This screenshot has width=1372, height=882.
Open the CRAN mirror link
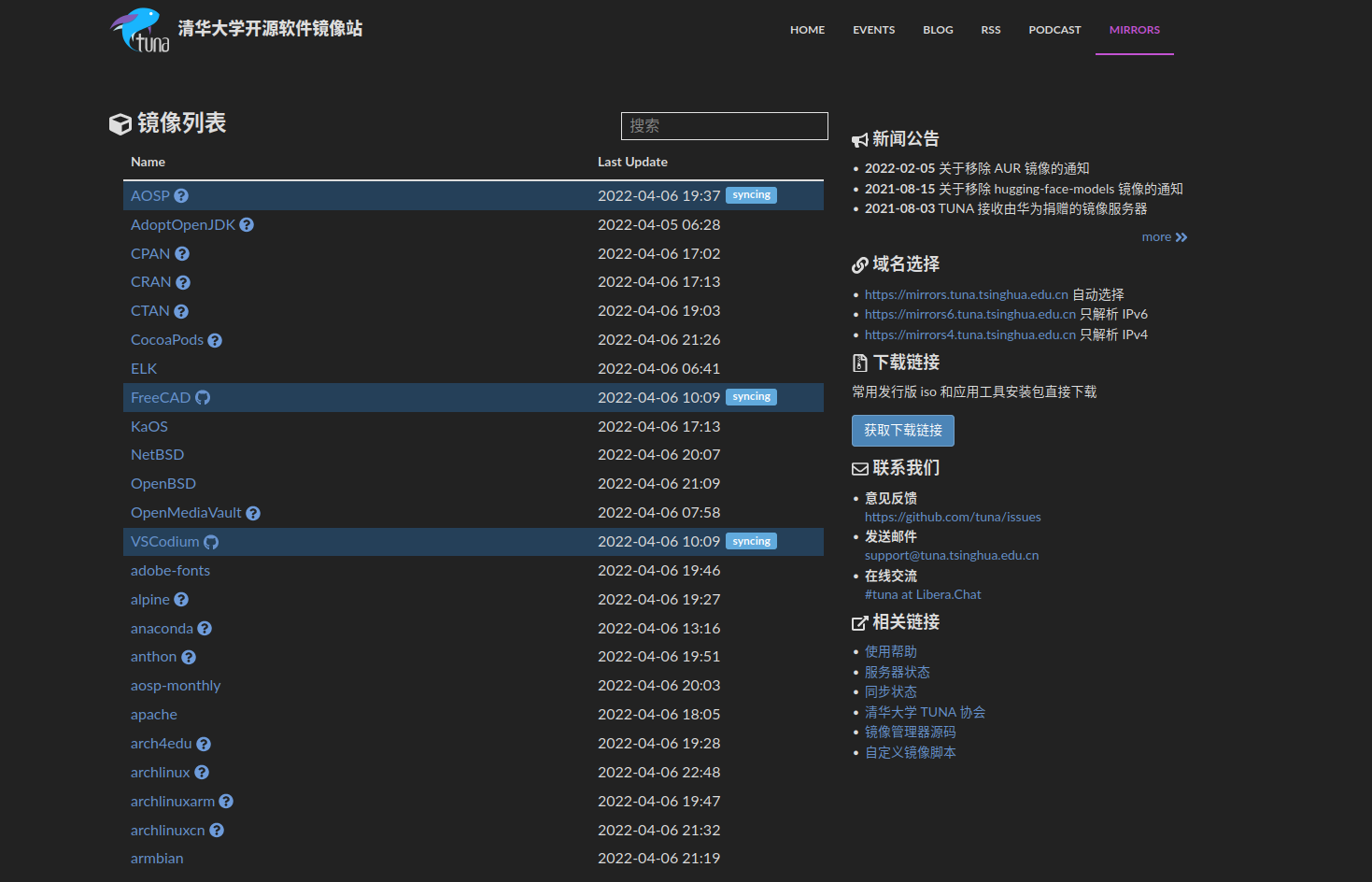pos(151,282)
